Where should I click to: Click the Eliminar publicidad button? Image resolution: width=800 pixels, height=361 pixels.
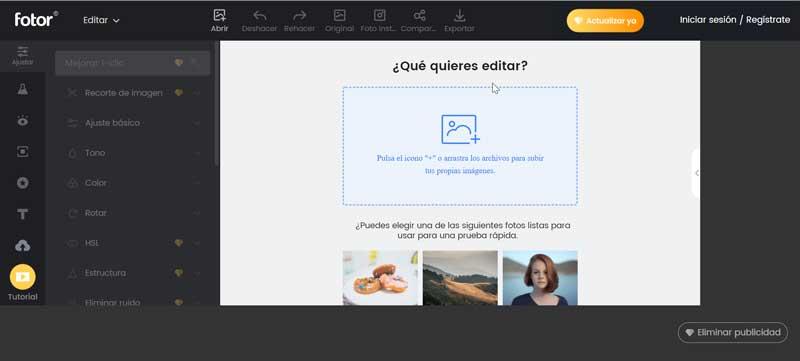click(x=733, y=332)
